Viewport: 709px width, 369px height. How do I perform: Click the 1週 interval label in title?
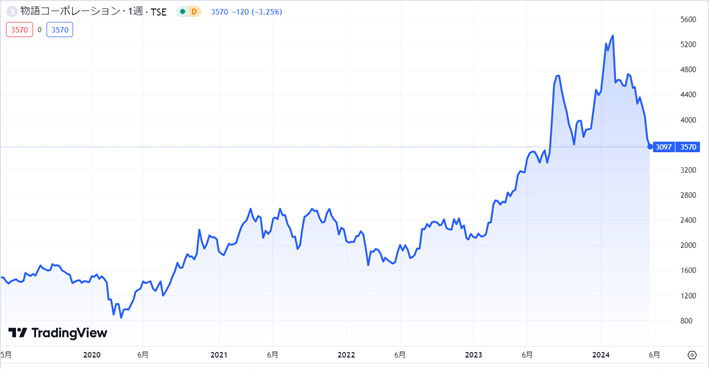pyautogui.click(x=136, y=12)
